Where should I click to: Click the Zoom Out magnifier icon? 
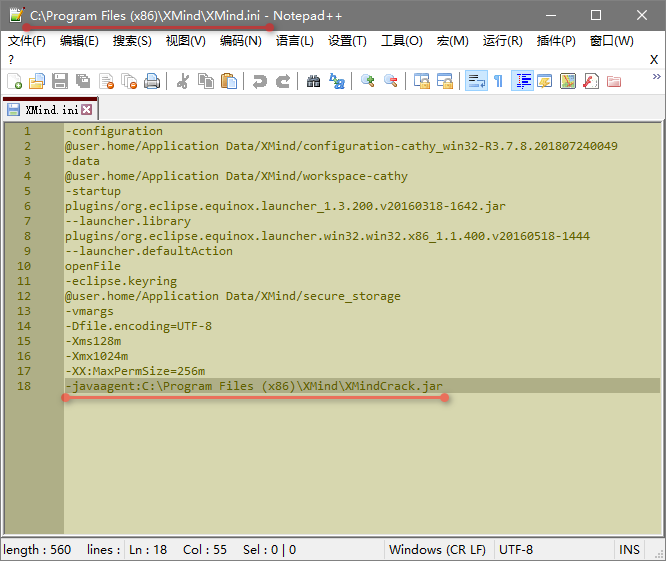click(391, 81)
